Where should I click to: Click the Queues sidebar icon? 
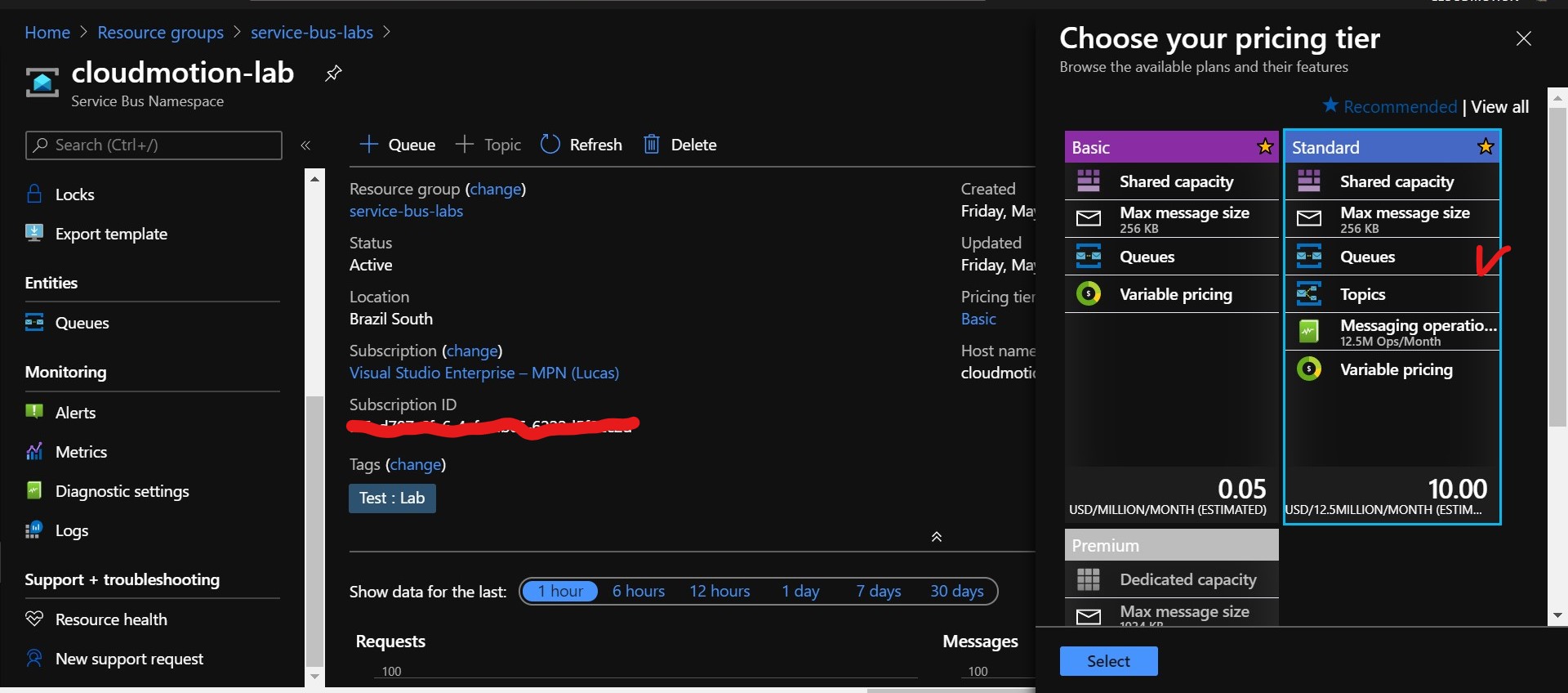[34, 322]
